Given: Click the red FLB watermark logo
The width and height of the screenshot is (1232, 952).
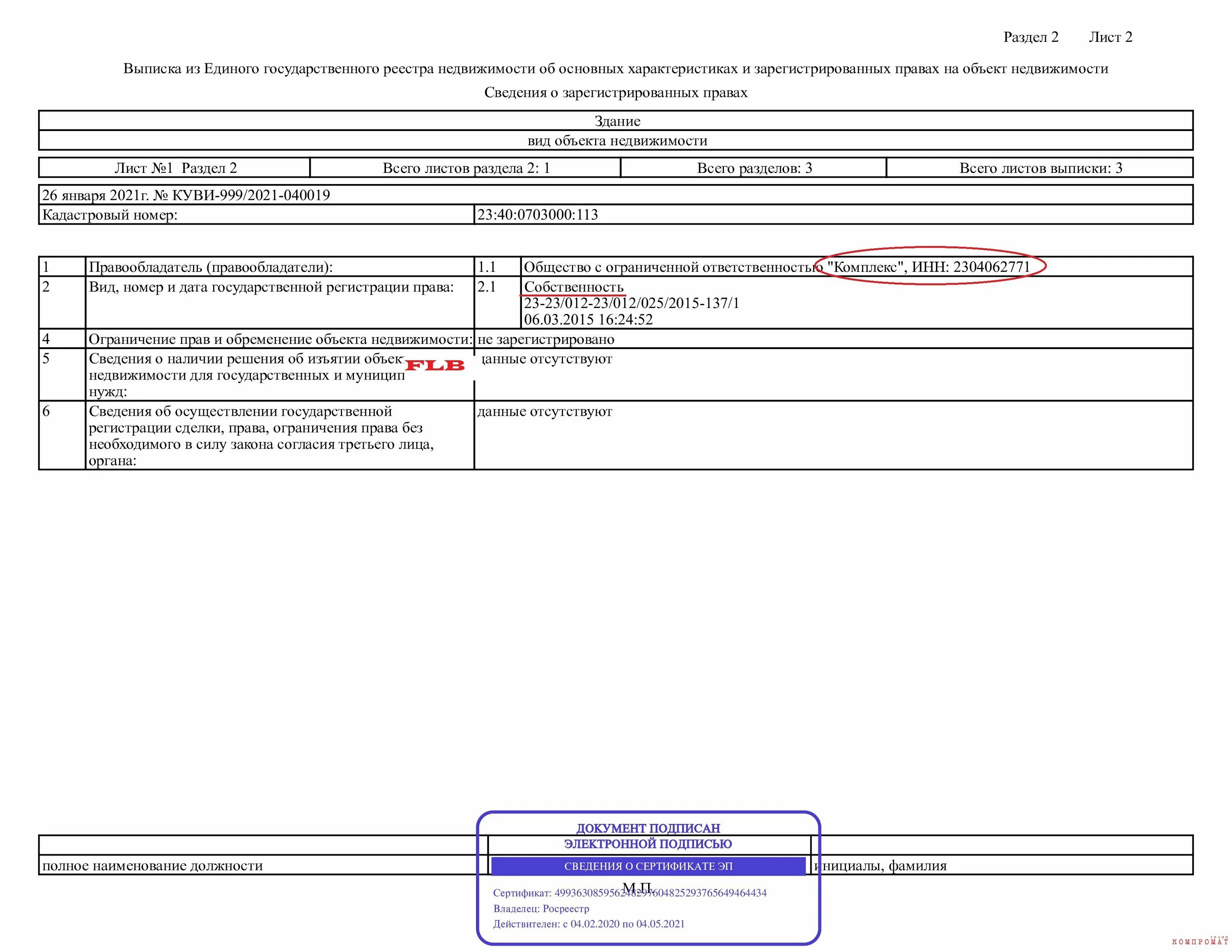Looking at the screenshot, I should pyautogui.click(x=434, y=366).
